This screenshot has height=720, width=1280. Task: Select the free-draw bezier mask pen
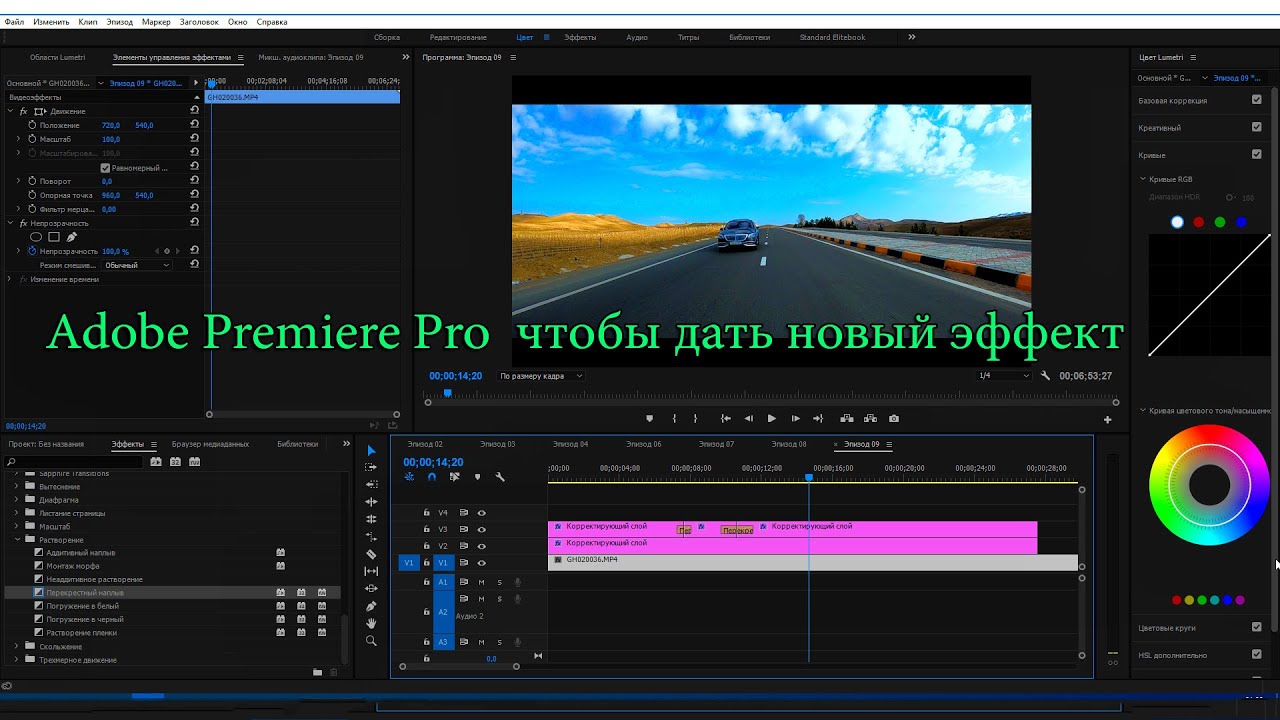point(72,237)
